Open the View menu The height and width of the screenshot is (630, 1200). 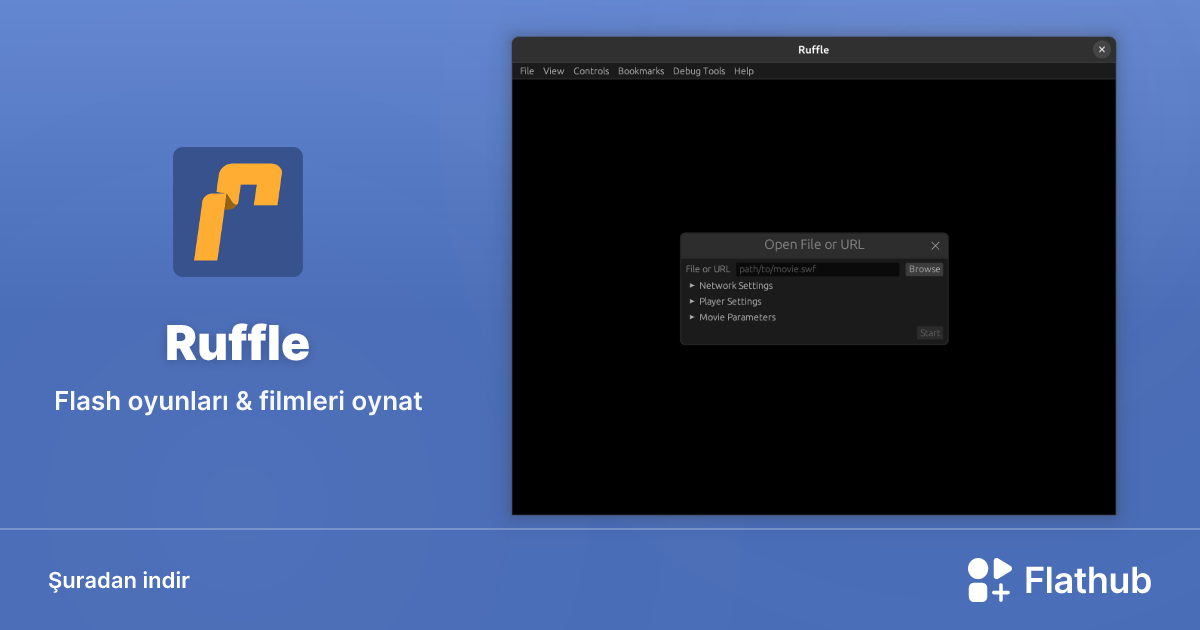pyautogui.click(x=553, y=71)
